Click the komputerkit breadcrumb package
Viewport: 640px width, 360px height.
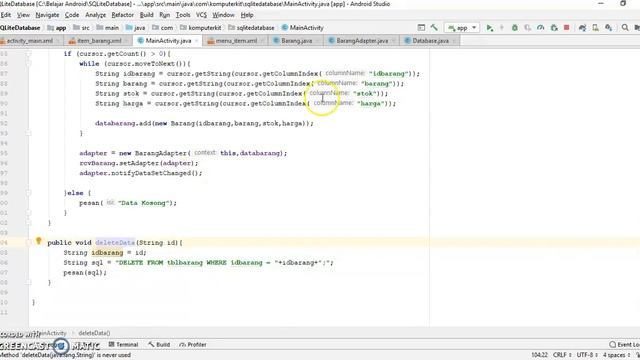coord(201,28)
